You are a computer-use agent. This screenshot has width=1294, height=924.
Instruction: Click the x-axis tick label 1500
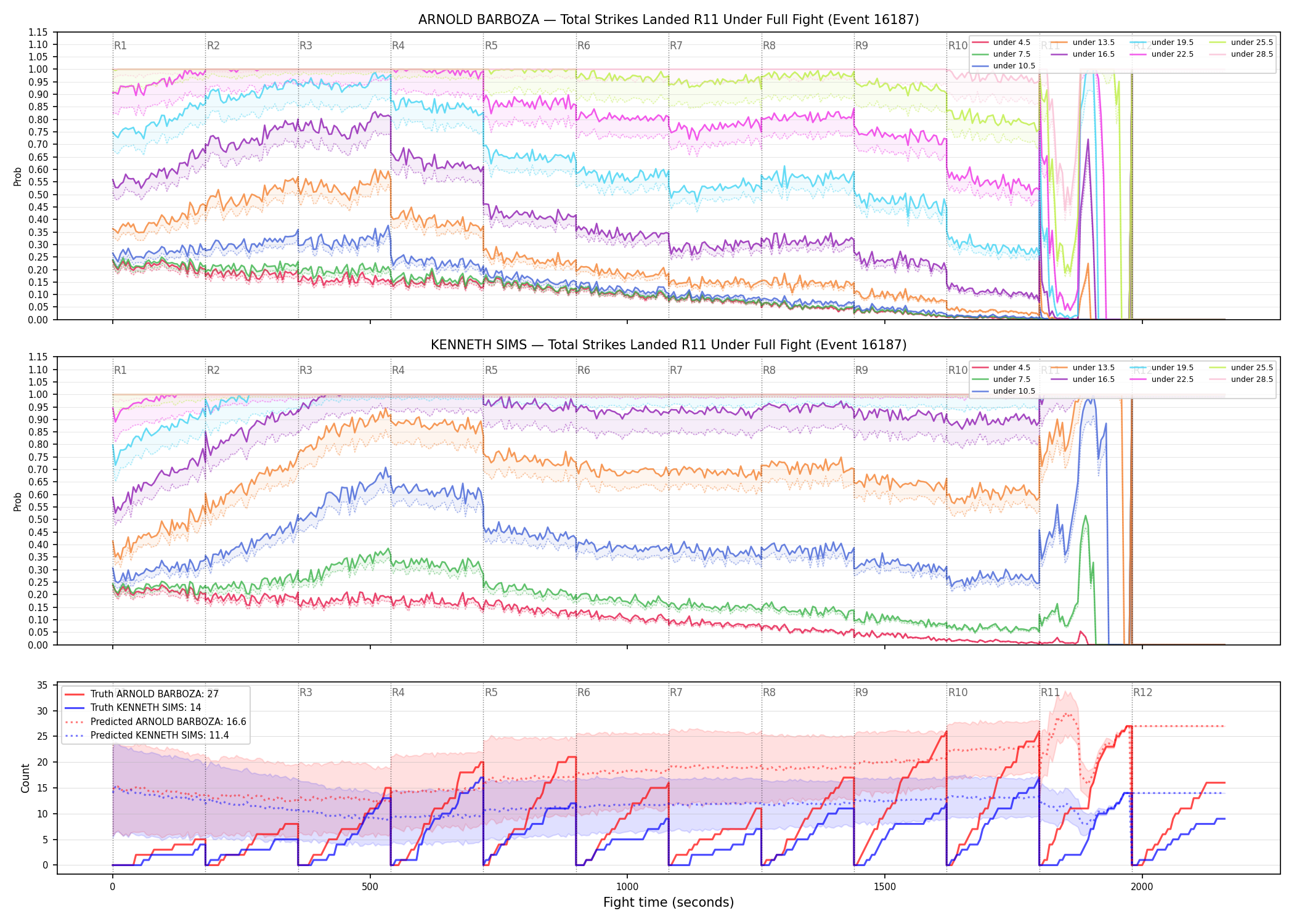click(x=885, y=887)
